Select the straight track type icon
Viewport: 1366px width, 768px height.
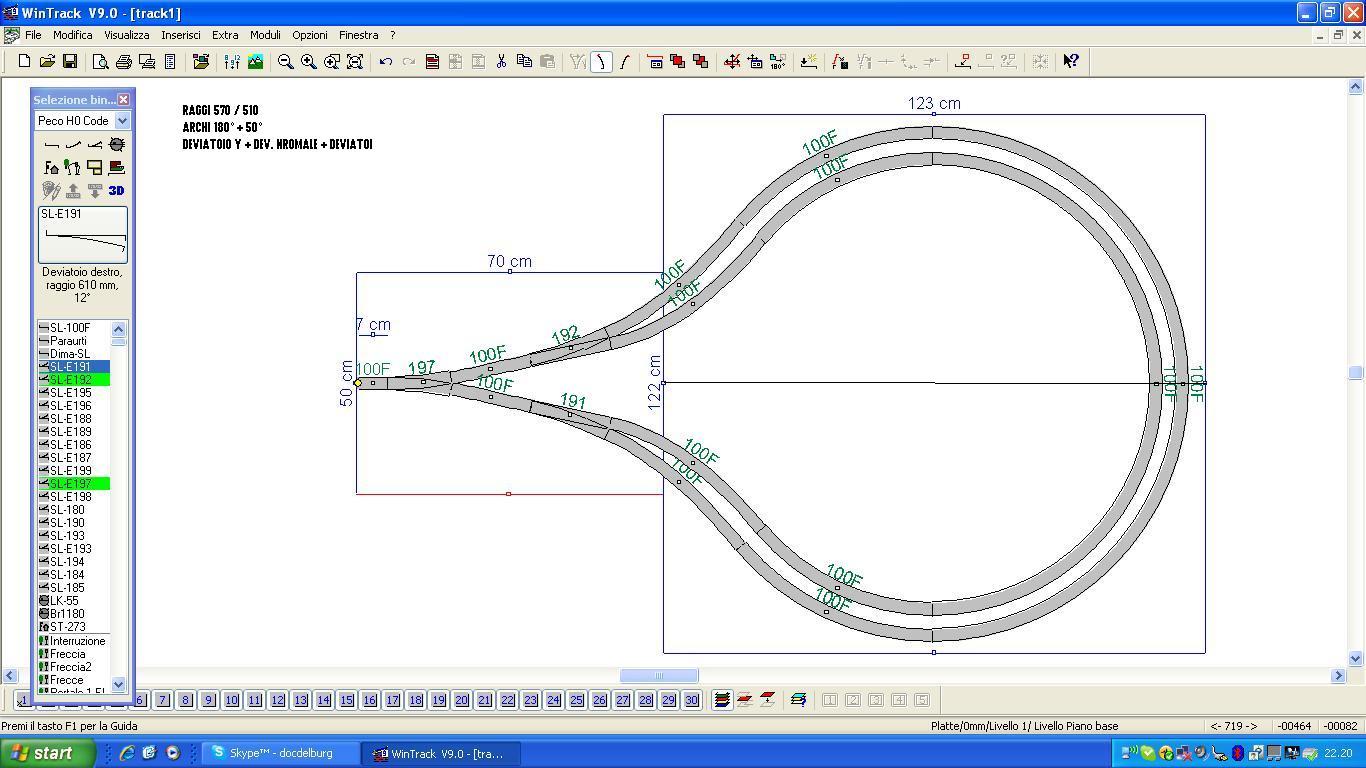click(51, 145)
